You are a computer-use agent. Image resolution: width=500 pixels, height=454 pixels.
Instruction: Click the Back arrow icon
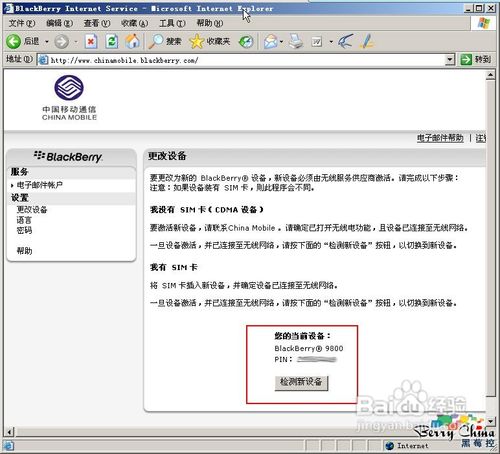click(13, 42)
